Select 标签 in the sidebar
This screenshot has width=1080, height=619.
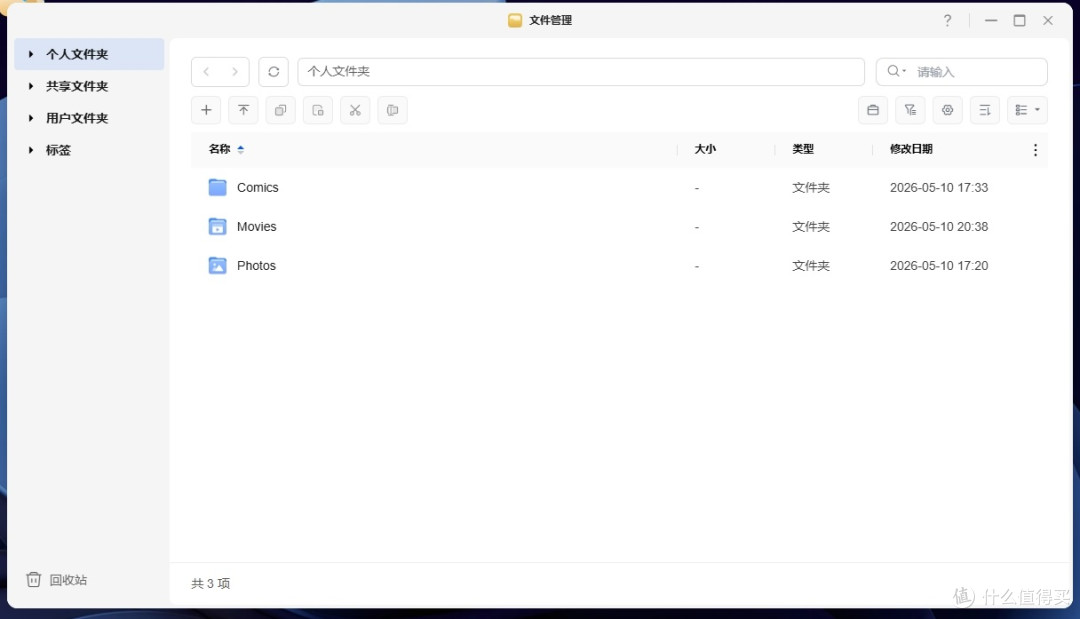click(x=59, y=149)
